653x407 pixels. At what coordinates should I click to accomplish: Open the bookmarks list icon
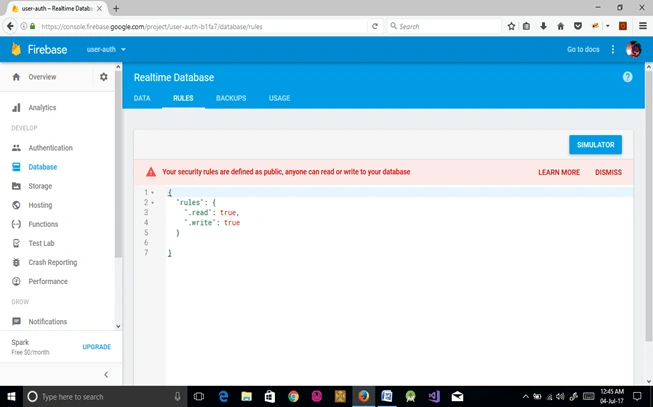point(526,26)
